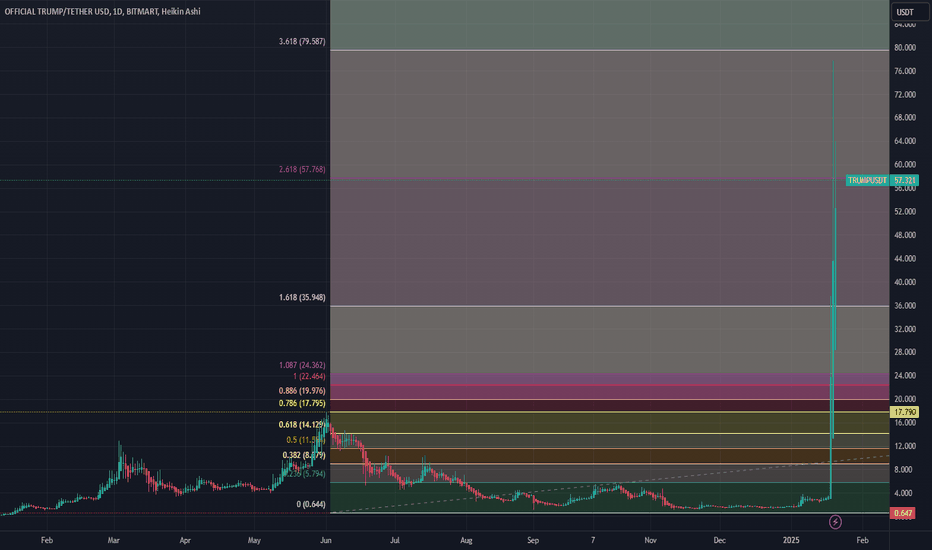Viewport: 932px width, 550px height.
Task: Click the Dec label on time axis
Action: point(720,540)
